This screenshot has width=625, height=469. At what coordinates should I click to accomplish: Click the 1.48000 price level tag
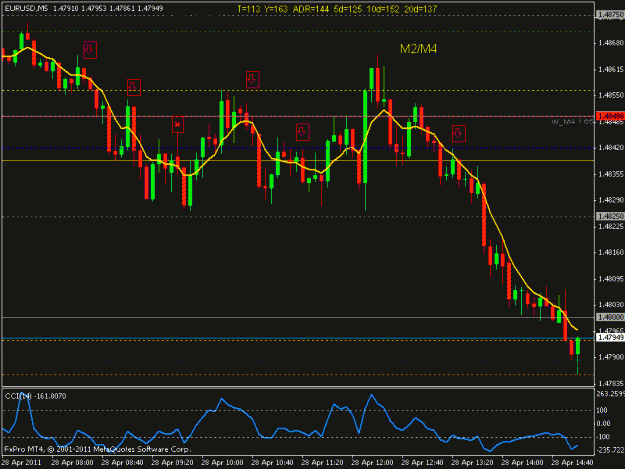(x=610, y=317)
